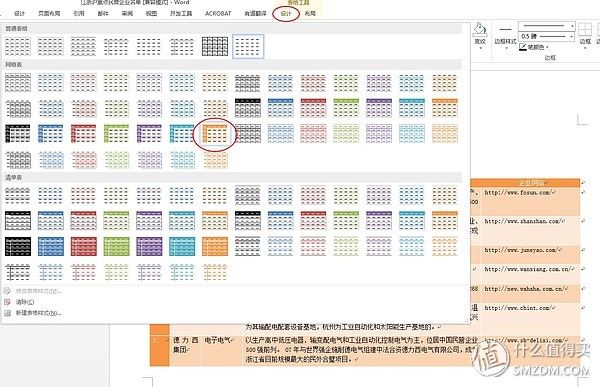
Task: Switch to the 布局 table tools tab
Action: coord(310,13)
